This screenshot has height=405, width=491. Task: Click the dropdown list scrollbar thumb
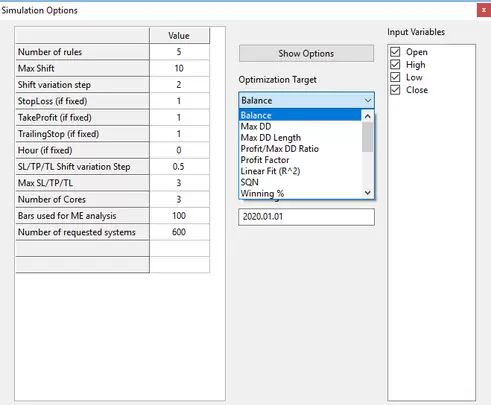click(368, 137)
